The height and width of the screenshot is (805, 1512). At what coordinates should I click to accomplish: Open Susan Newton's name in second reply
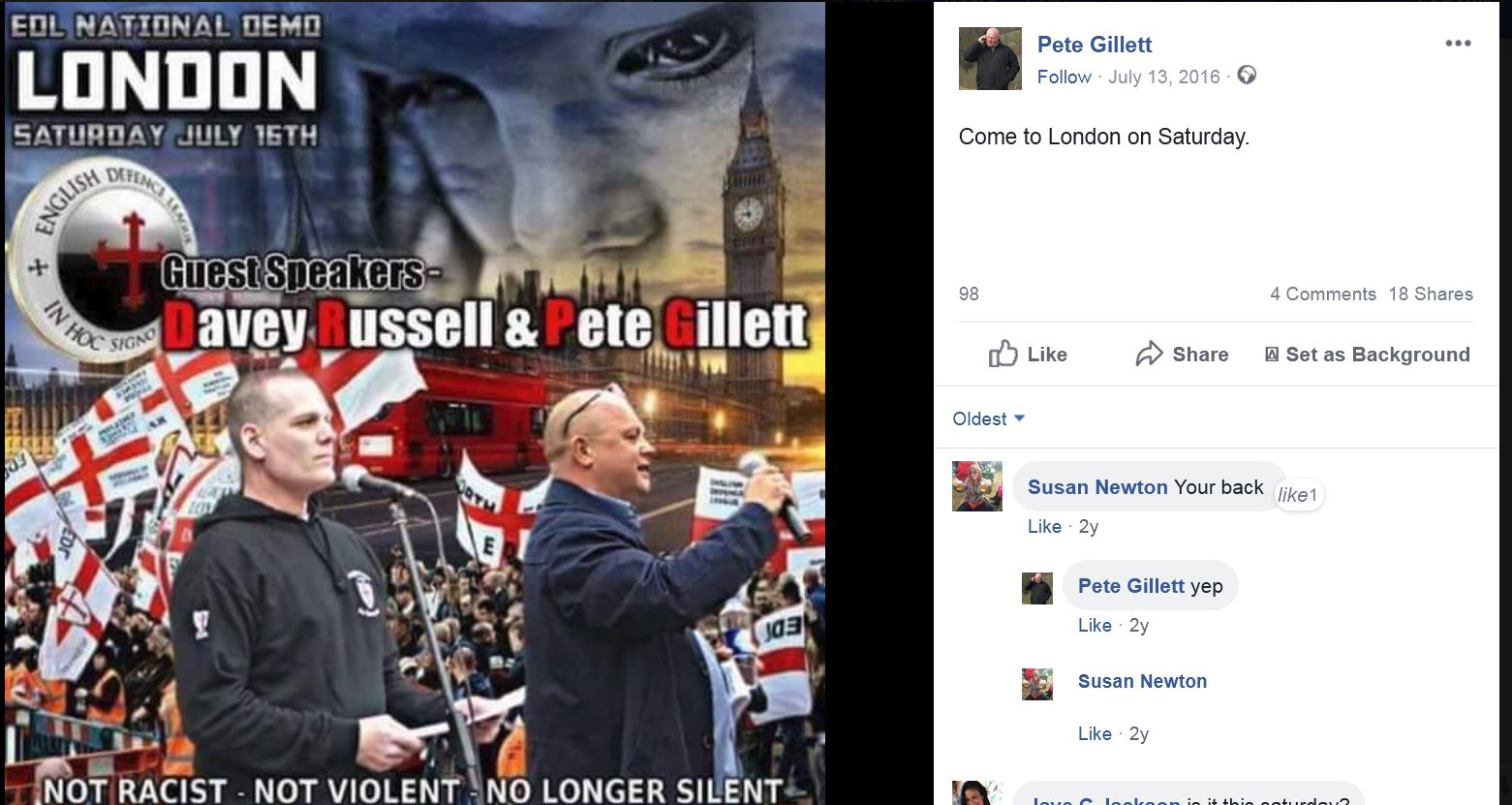[x=1142, y=681]
